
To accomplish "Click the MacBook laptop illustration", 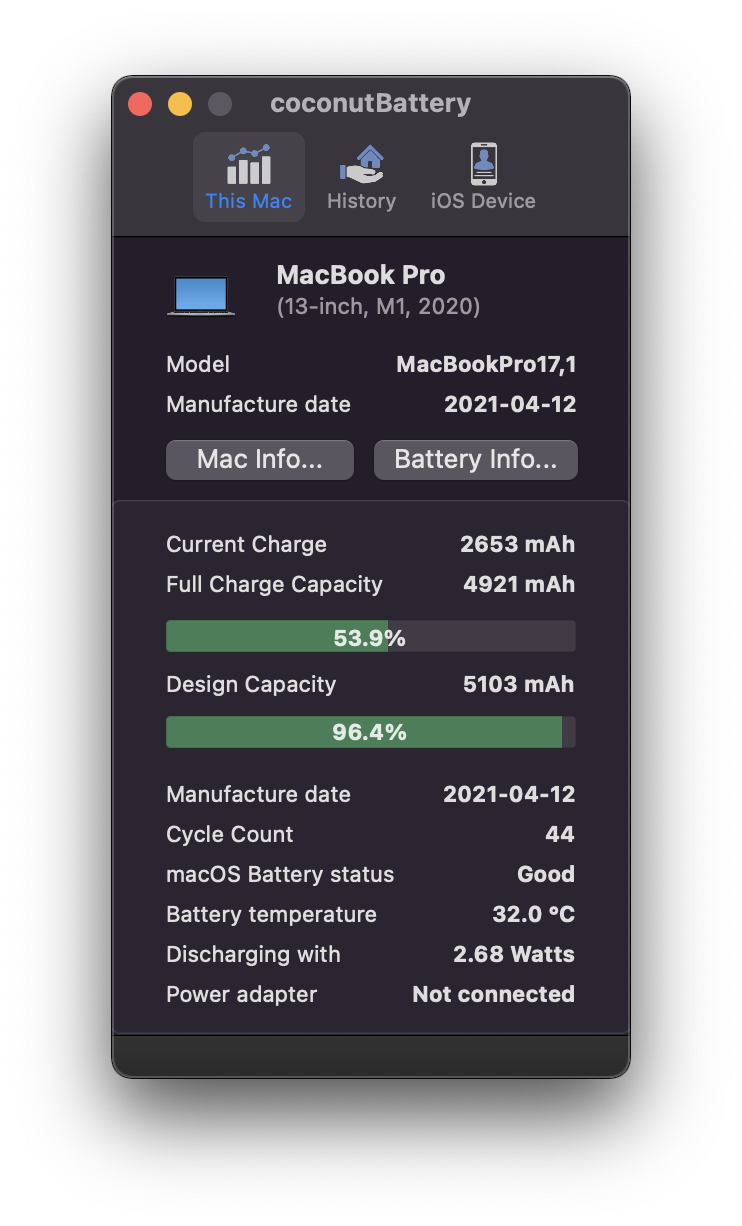I will tap(200, 293).
